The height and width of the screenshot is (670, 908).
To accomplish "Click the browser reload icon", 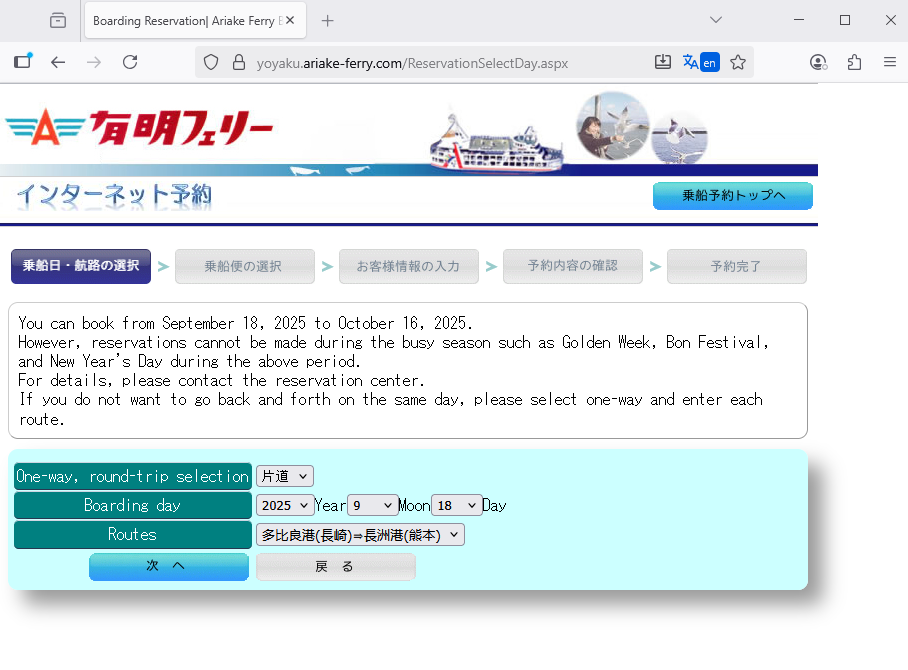I will (130, 62).
